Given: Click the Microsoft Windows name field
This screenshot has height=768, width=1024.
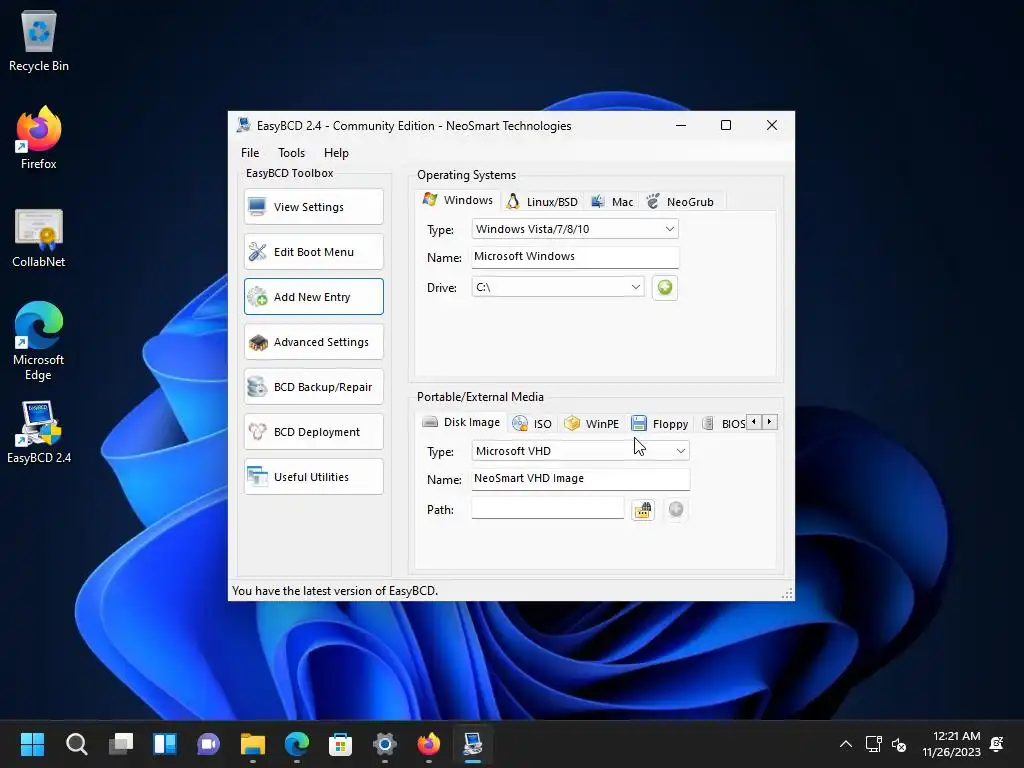Looking at the screenshot, I should click(x=575, y=257).
